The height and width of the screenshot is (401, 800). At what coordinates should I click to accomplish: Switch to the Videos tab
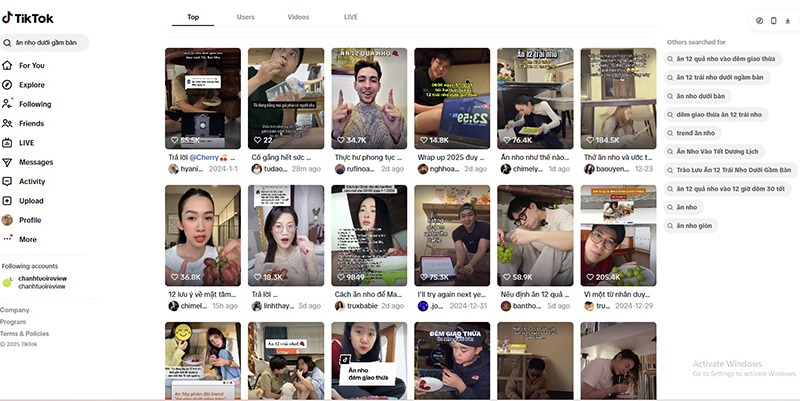pos(298,17)
